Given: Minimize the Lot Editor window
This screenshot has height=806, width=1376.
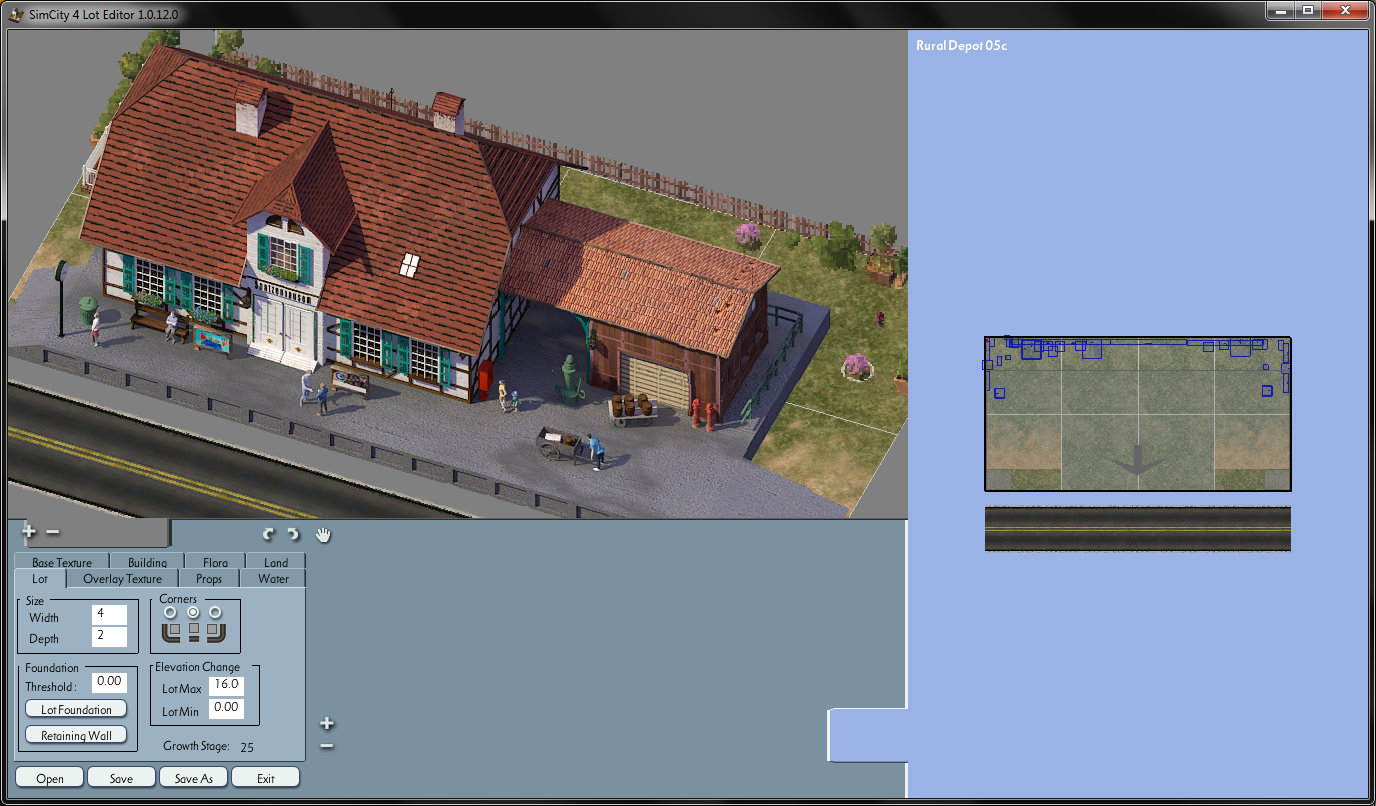Looking at the screenshot, I should pos(1280,10).
